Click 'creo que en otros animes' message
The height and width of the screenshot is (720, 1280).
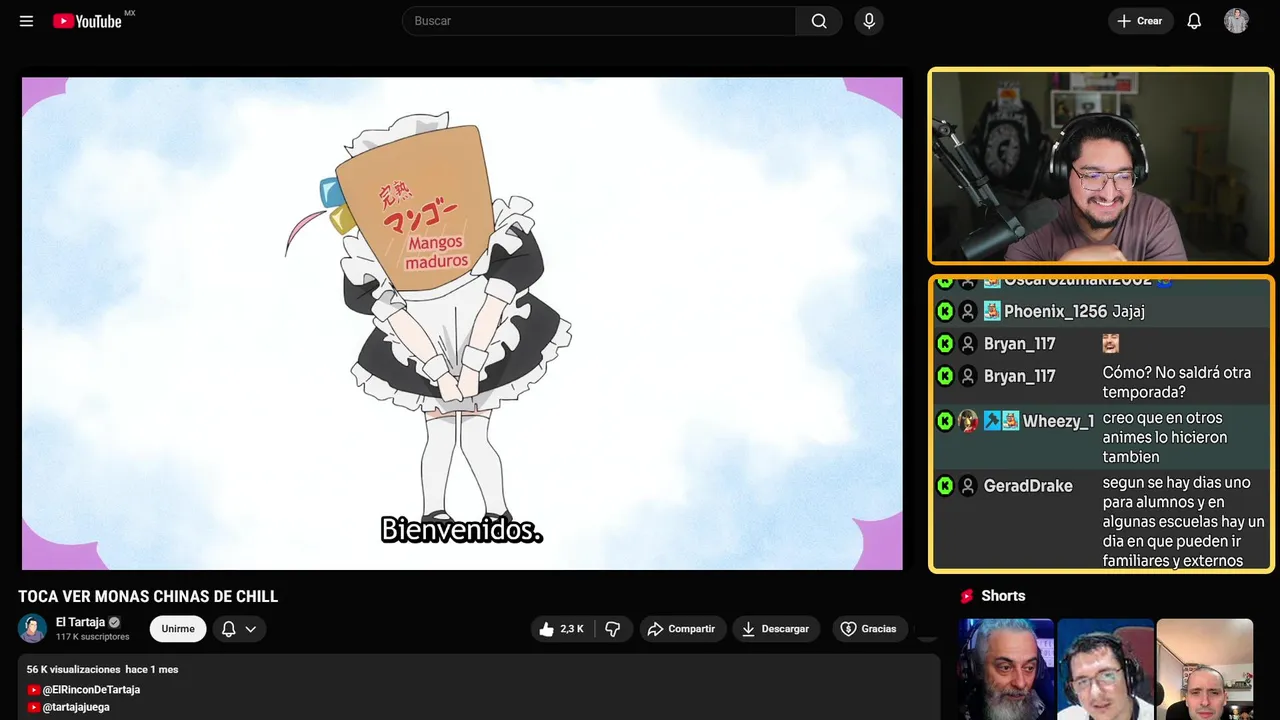click(x=1165, y=437)
